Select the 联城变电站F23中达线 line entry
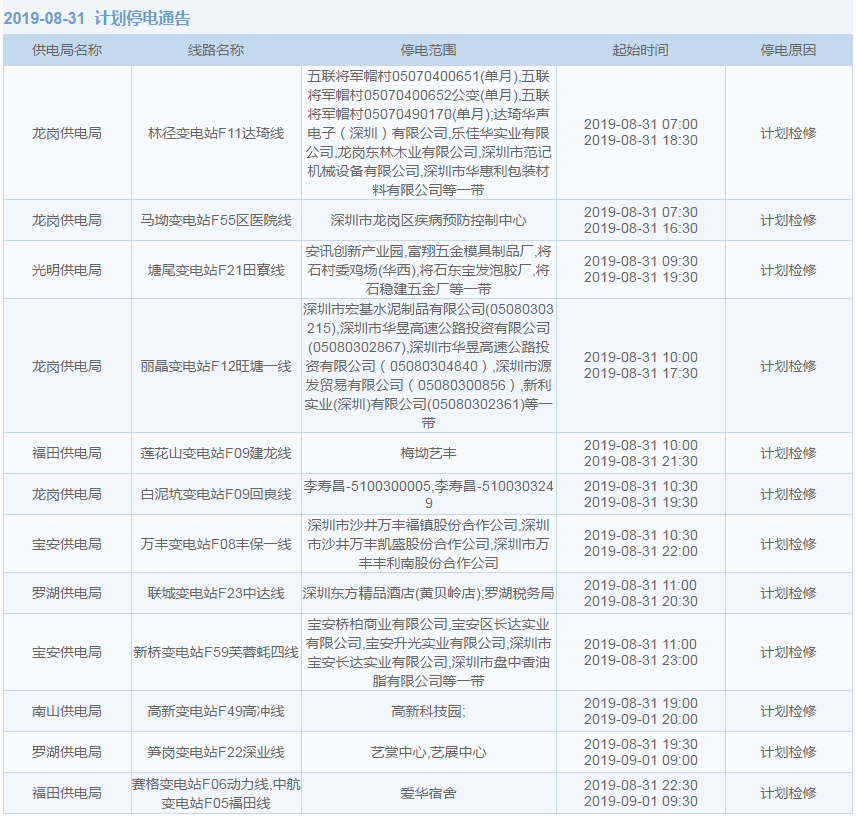 click(216, 593)
